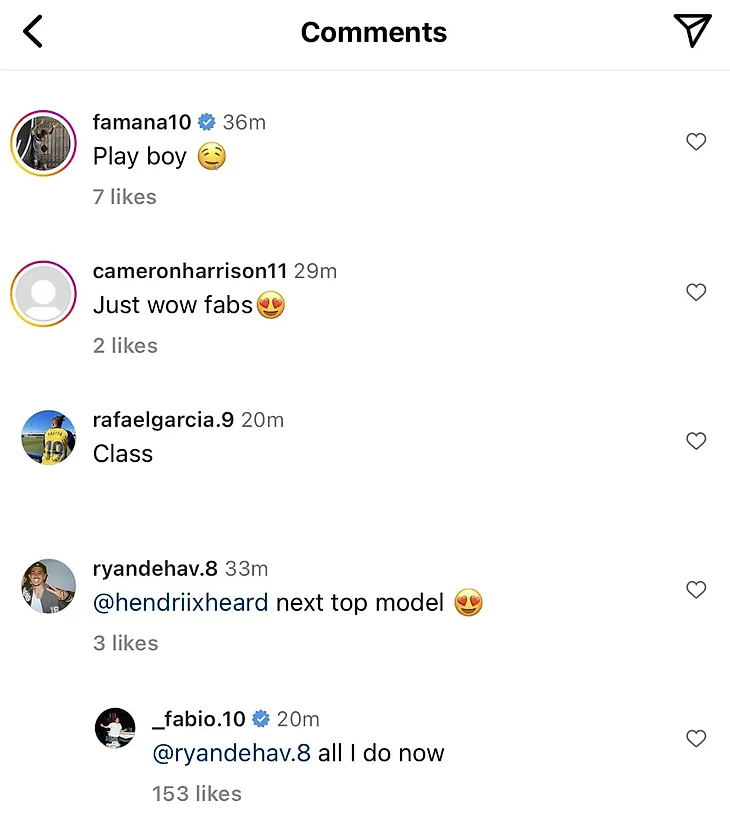Open famana10's profile picture
The image size is (730, 821).
pyautogui.click(x=44, y=144)
